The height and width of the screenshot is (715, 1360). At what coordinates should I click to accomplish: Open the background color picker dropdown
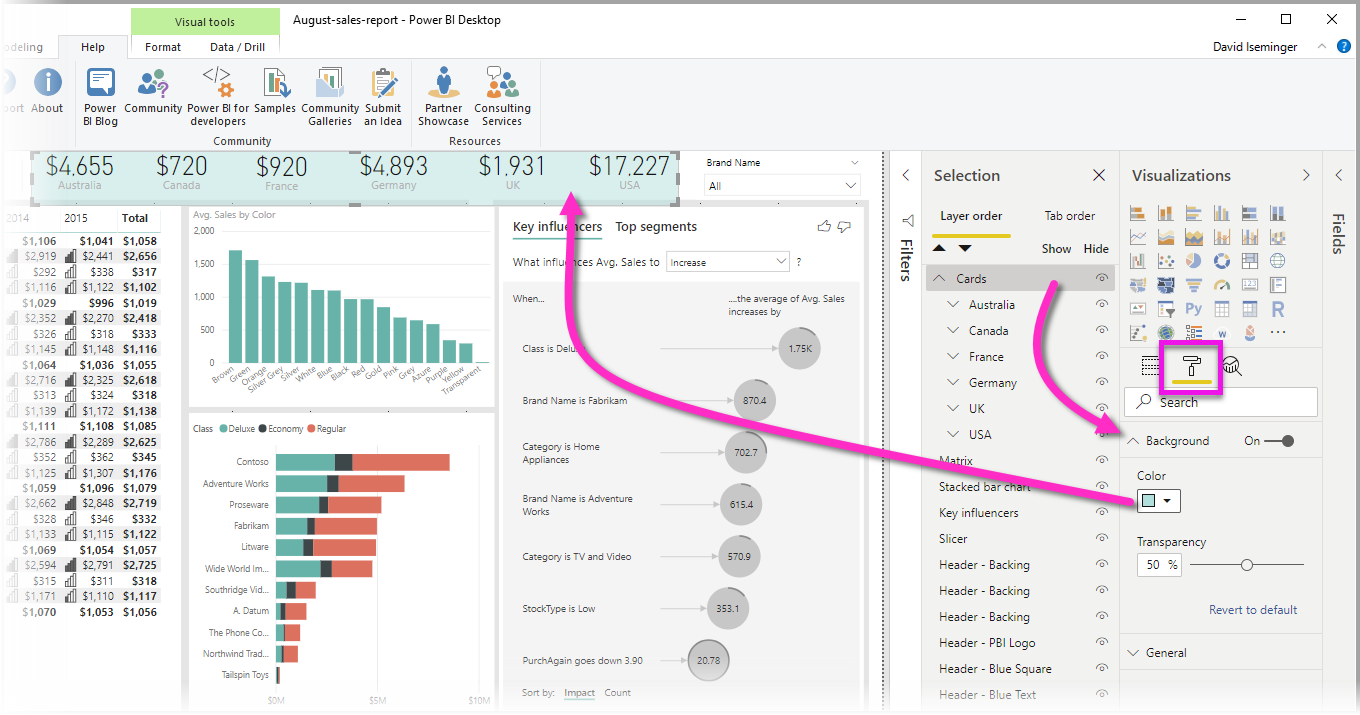pos(1158,501)
